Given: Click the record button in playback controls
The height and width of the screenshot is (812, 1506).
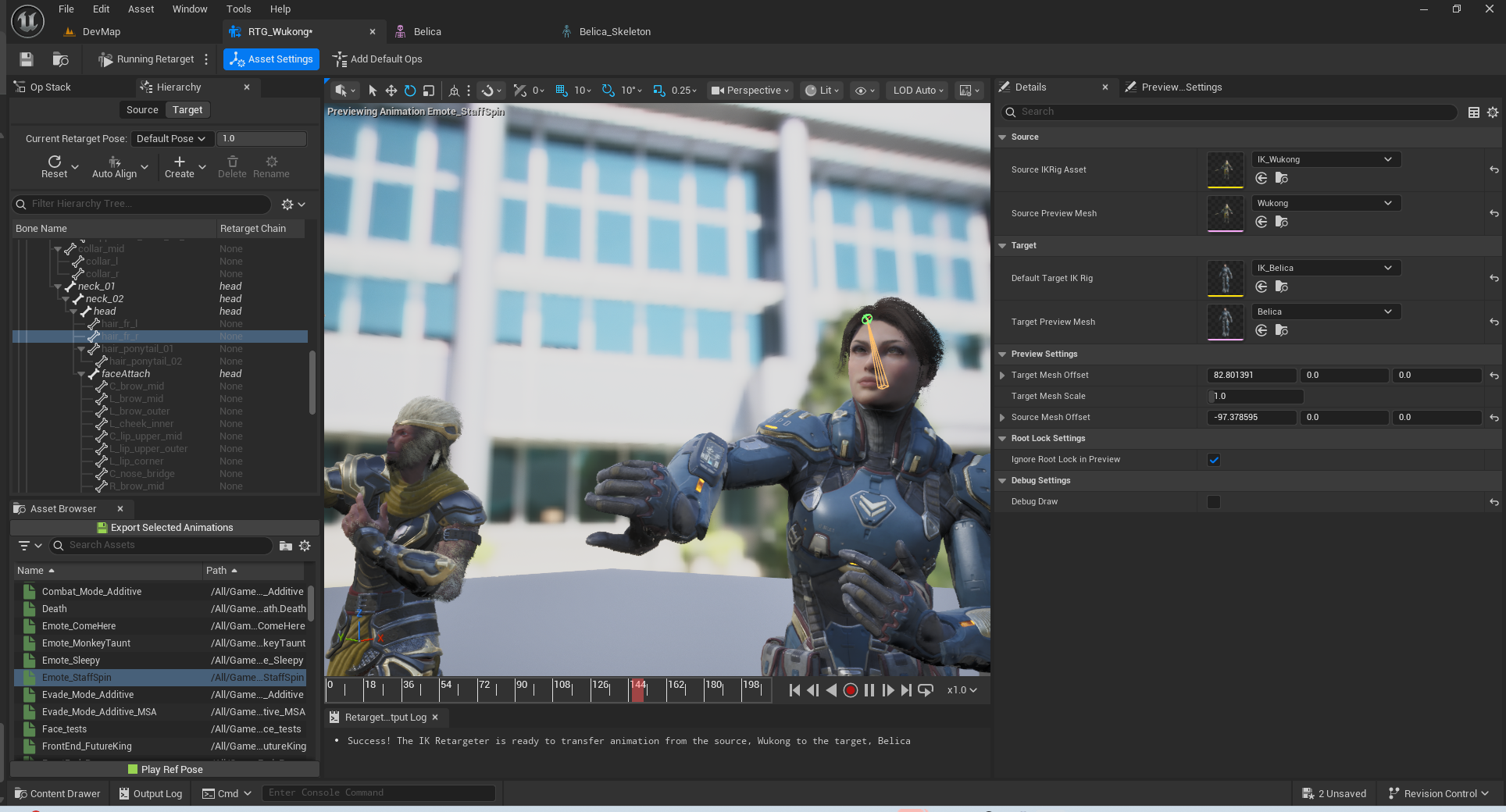Looking at the screenshot, I should coord(851,690).
